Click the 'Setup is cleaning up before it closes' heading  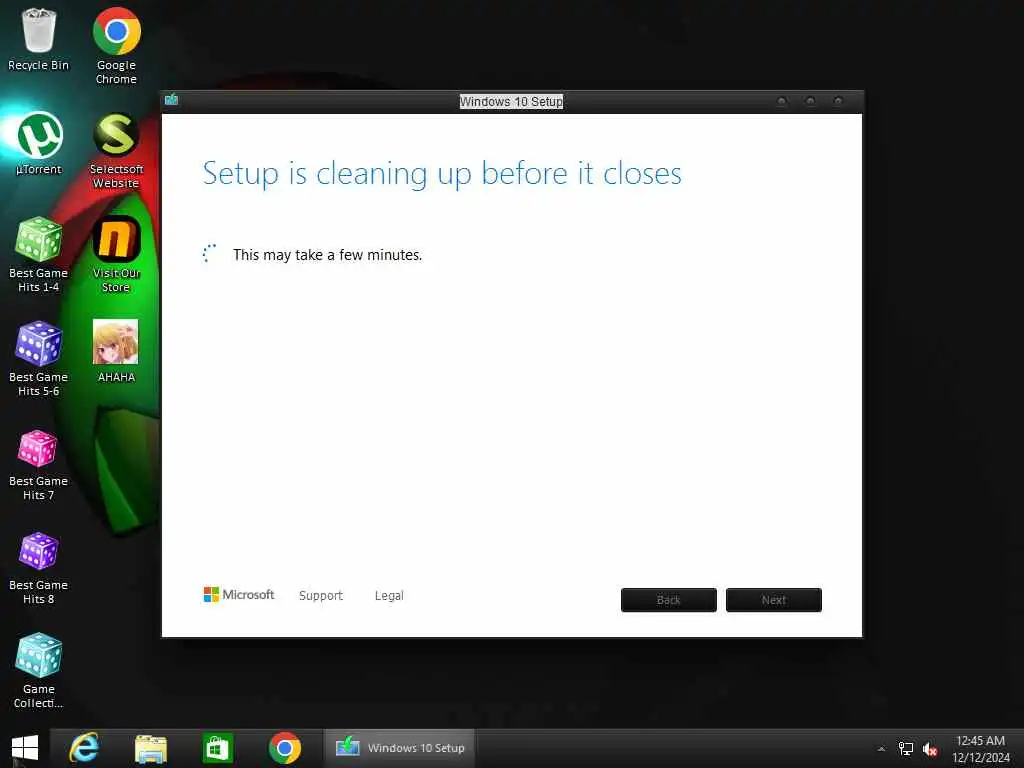tap(442, 174)
